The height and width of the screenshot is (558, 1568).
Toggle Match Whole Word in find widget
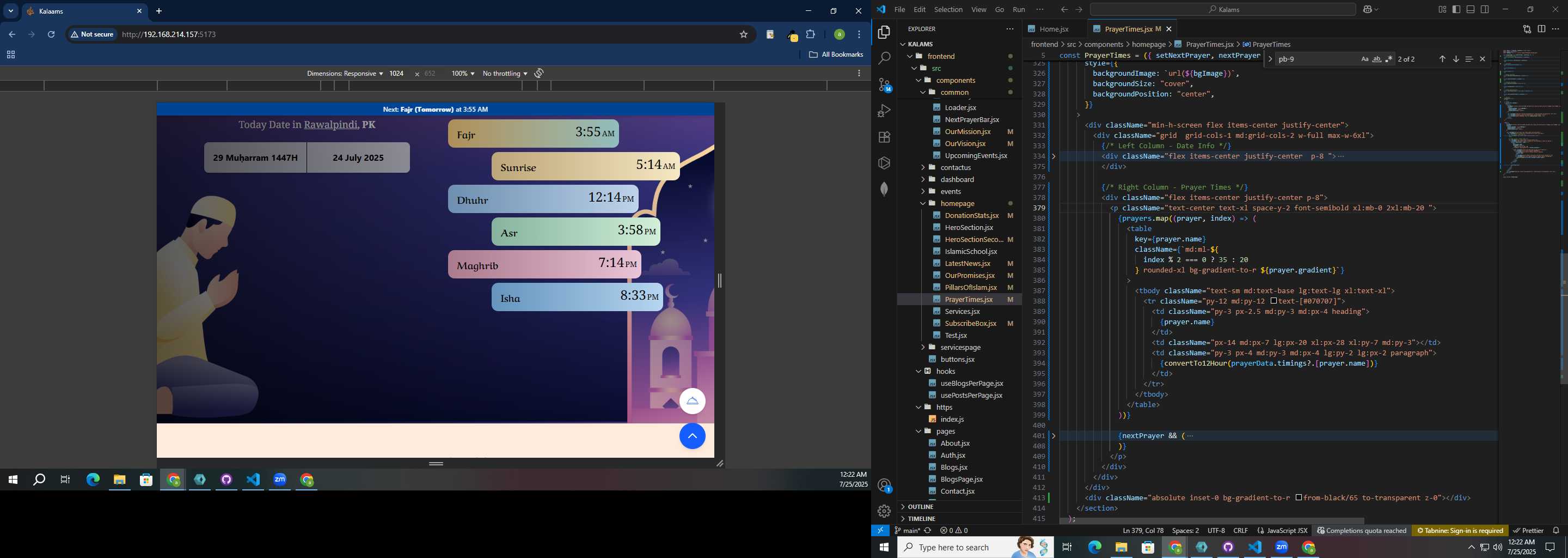point(1377,59)
